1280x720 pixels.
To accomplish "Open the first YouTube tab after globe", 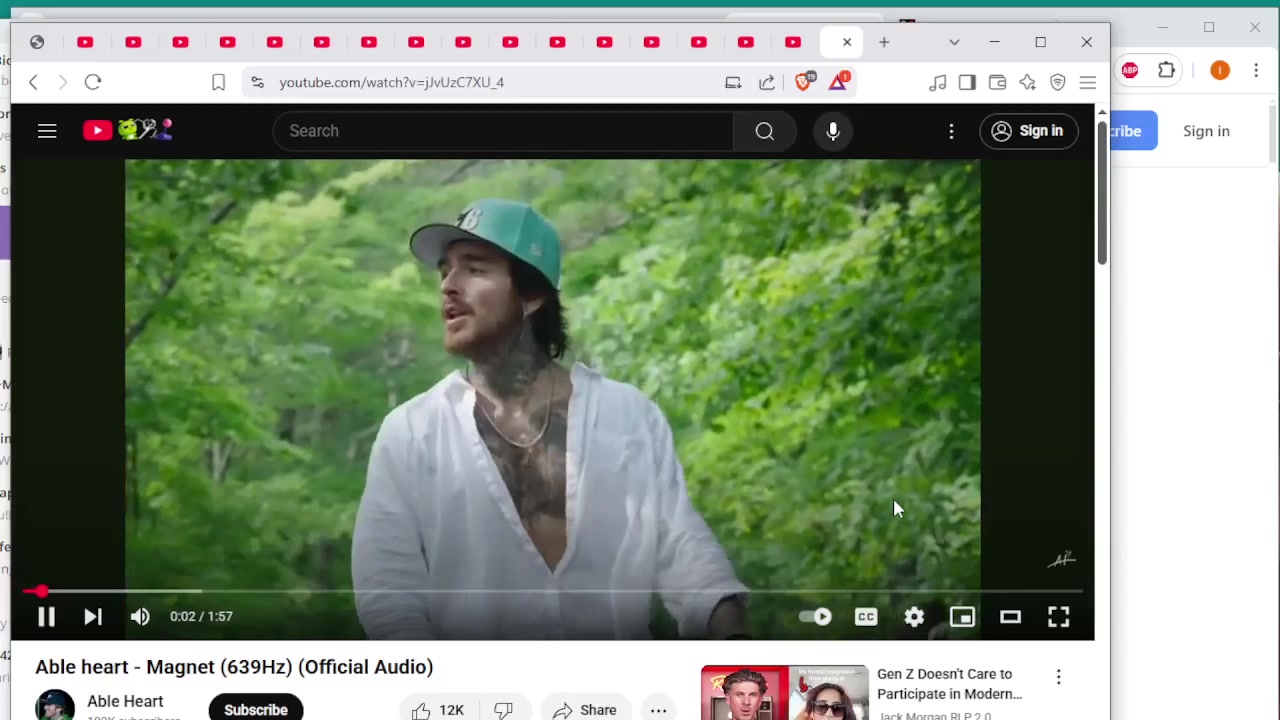I will tap(85, 42).
